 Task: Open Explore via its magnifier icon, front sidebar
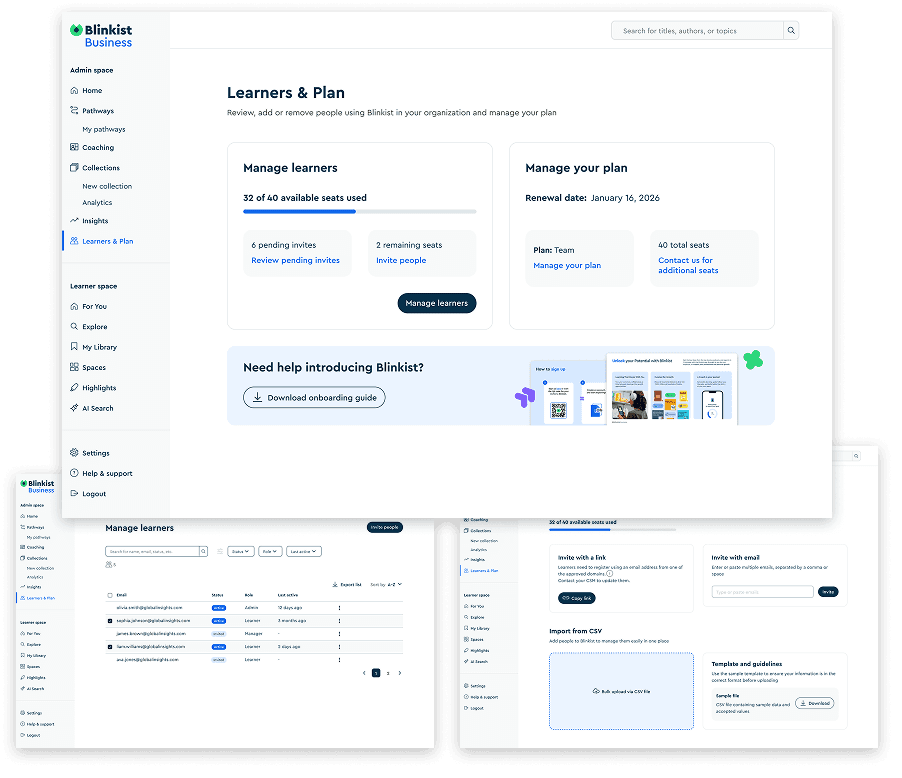pos(74,326)
